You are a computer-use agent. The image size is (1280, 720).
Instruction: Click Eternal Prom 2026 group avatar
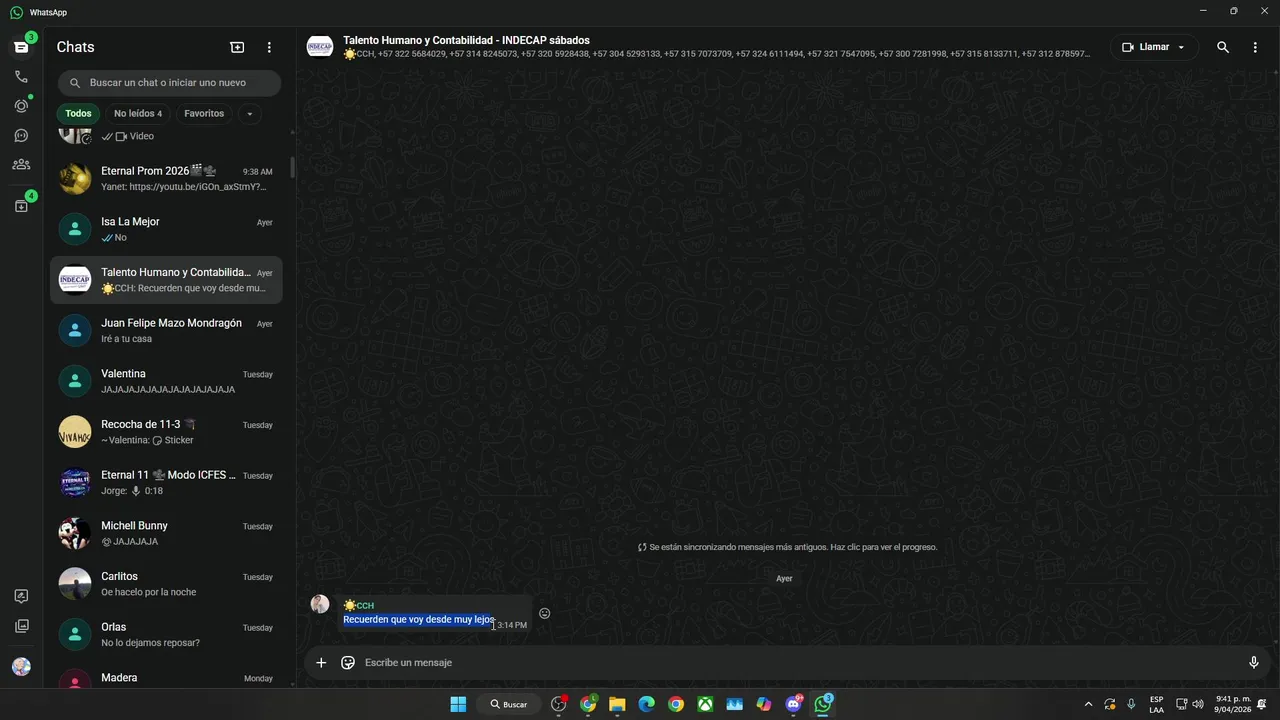click(x=75, y=179)
